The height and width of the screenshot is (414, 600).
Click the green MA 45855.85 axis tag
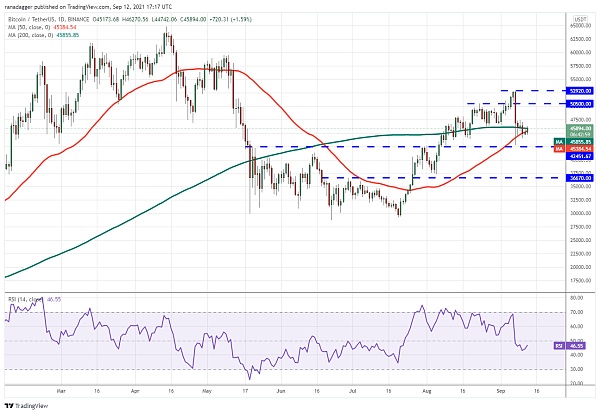573,142
